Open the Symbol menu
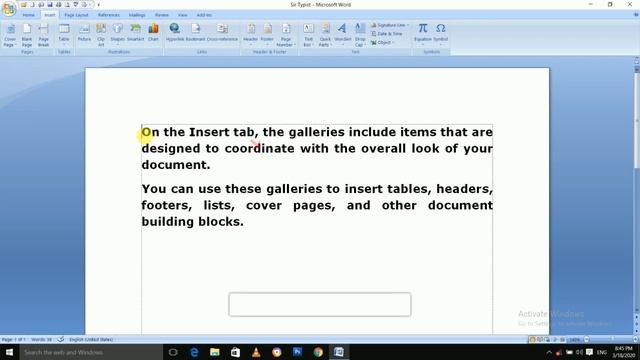Image resolution: width=640 pixels, height=360 pixels. click(x=440, y=34)
